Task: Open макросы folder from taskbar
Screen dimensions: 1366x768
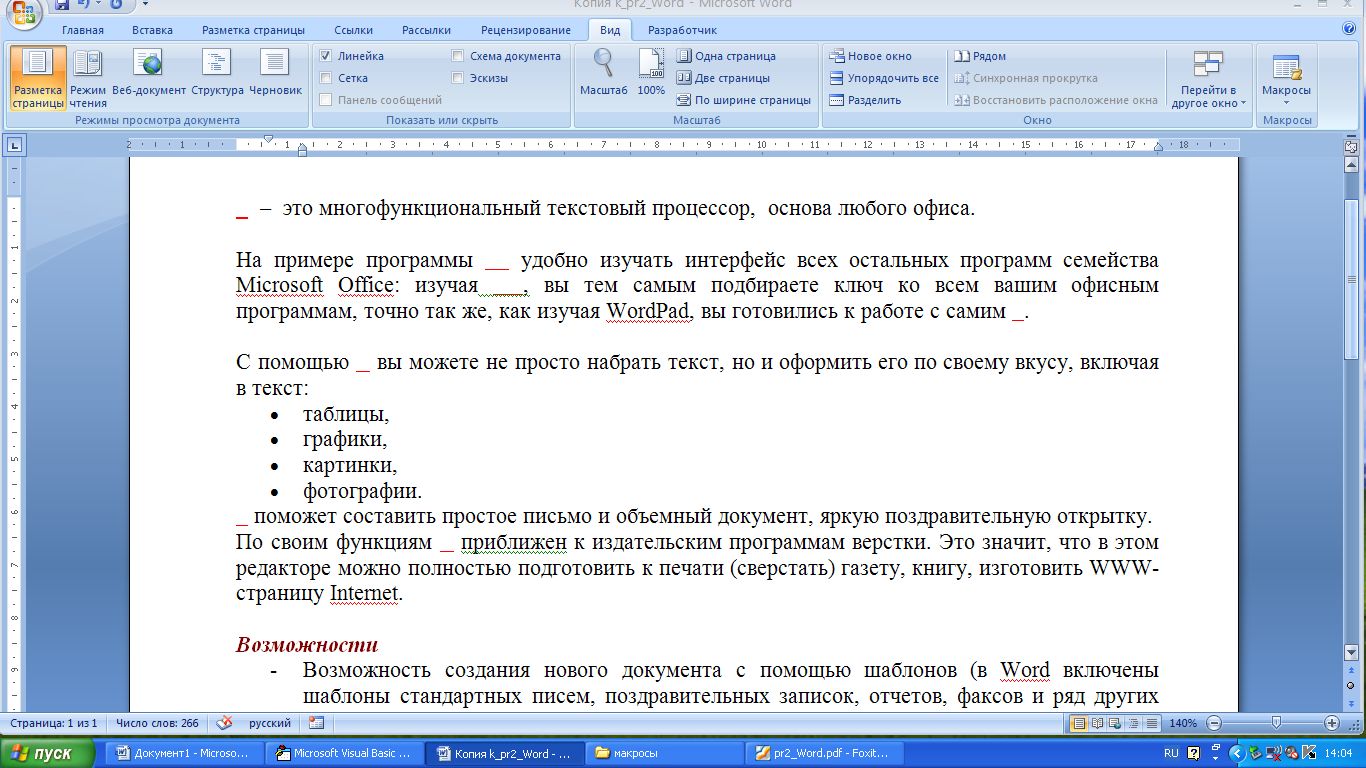Action: [x=664, y=753]
